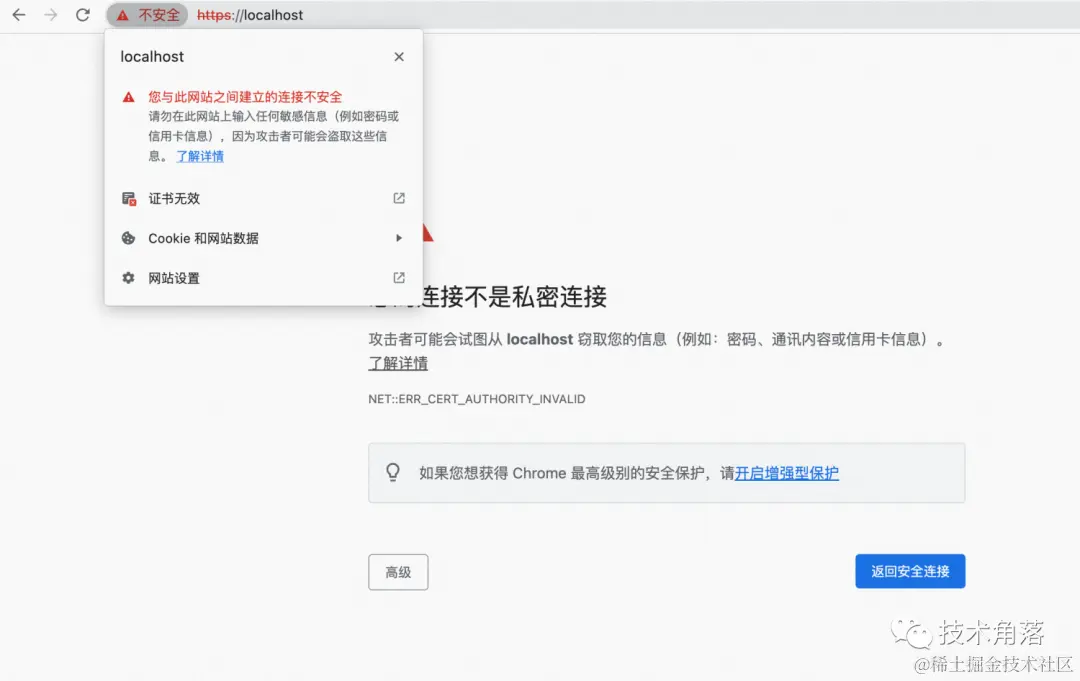Click 高级 to show advanced options
Viewport: 1080px width, 681px height.
[x=398, y=571]
